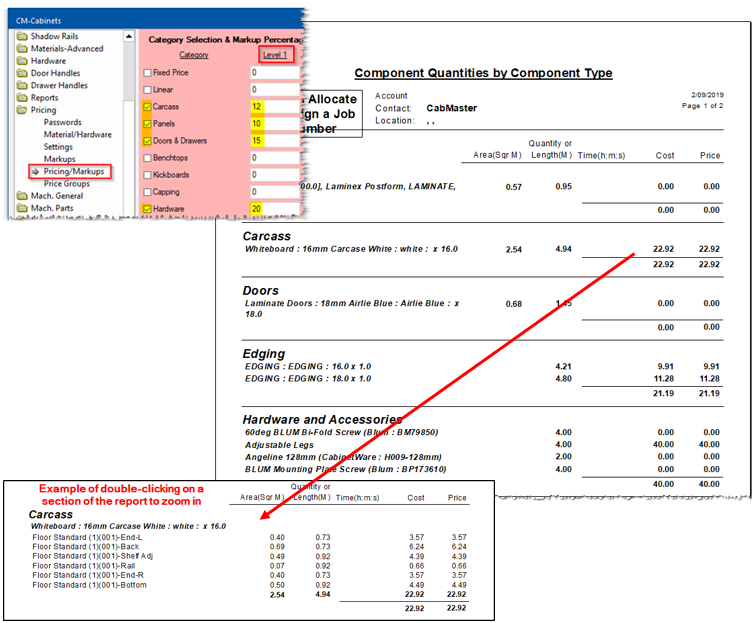Click the Category column header
The width and height of the screenshot is (756, 623).
(x=194, y=55)
